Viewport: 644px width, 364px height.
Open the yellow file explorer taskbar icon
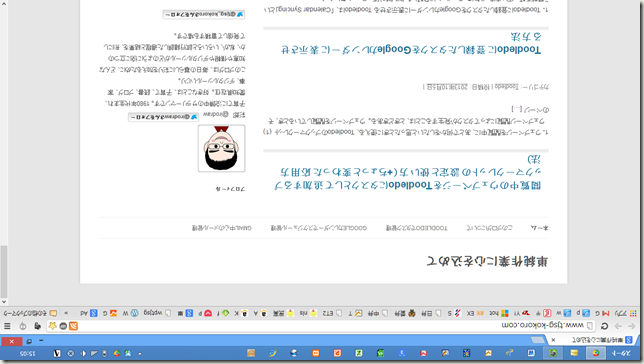click(x=574, y=353)
